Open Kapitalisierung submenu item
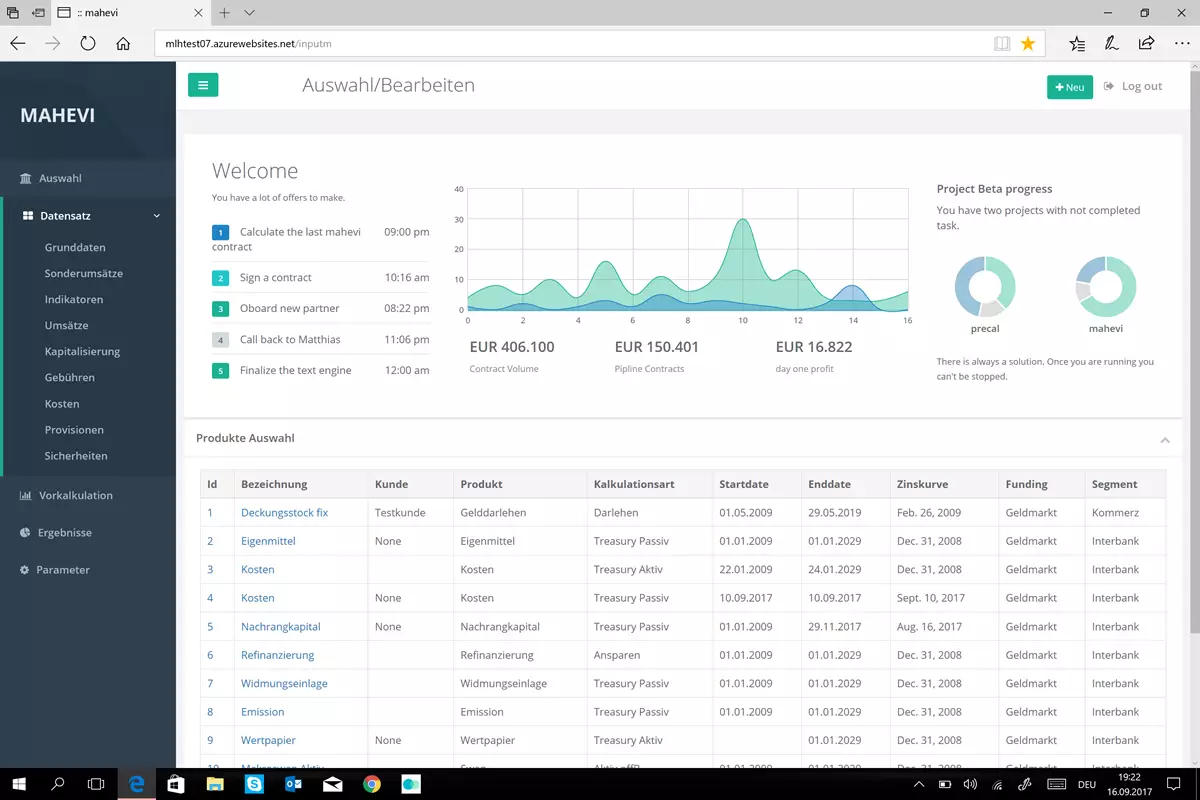 [x=82, y=351]
